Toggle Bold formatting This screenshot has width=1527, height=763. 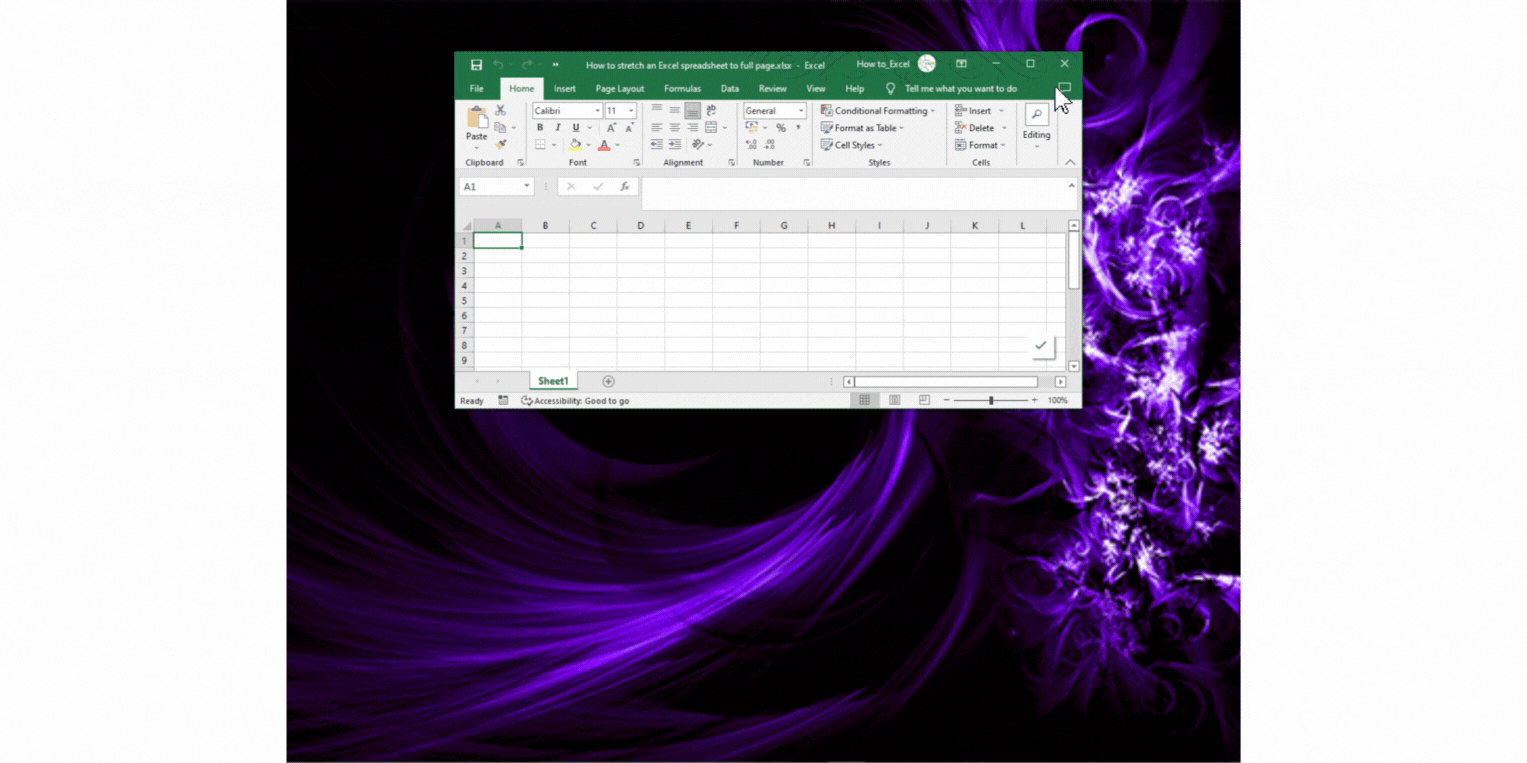540,128
